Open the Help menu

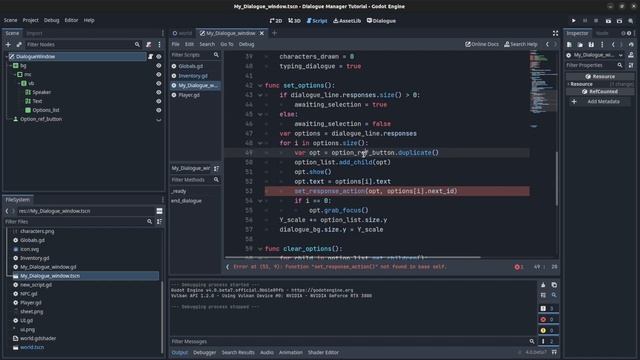tap(89, 20)
